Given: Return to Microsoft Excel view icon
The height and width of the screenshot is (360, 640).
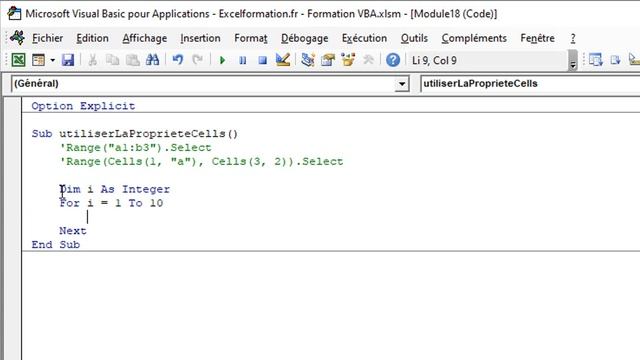Looking at the screenshot, I should pyautogui.click(x=18, y=60).
